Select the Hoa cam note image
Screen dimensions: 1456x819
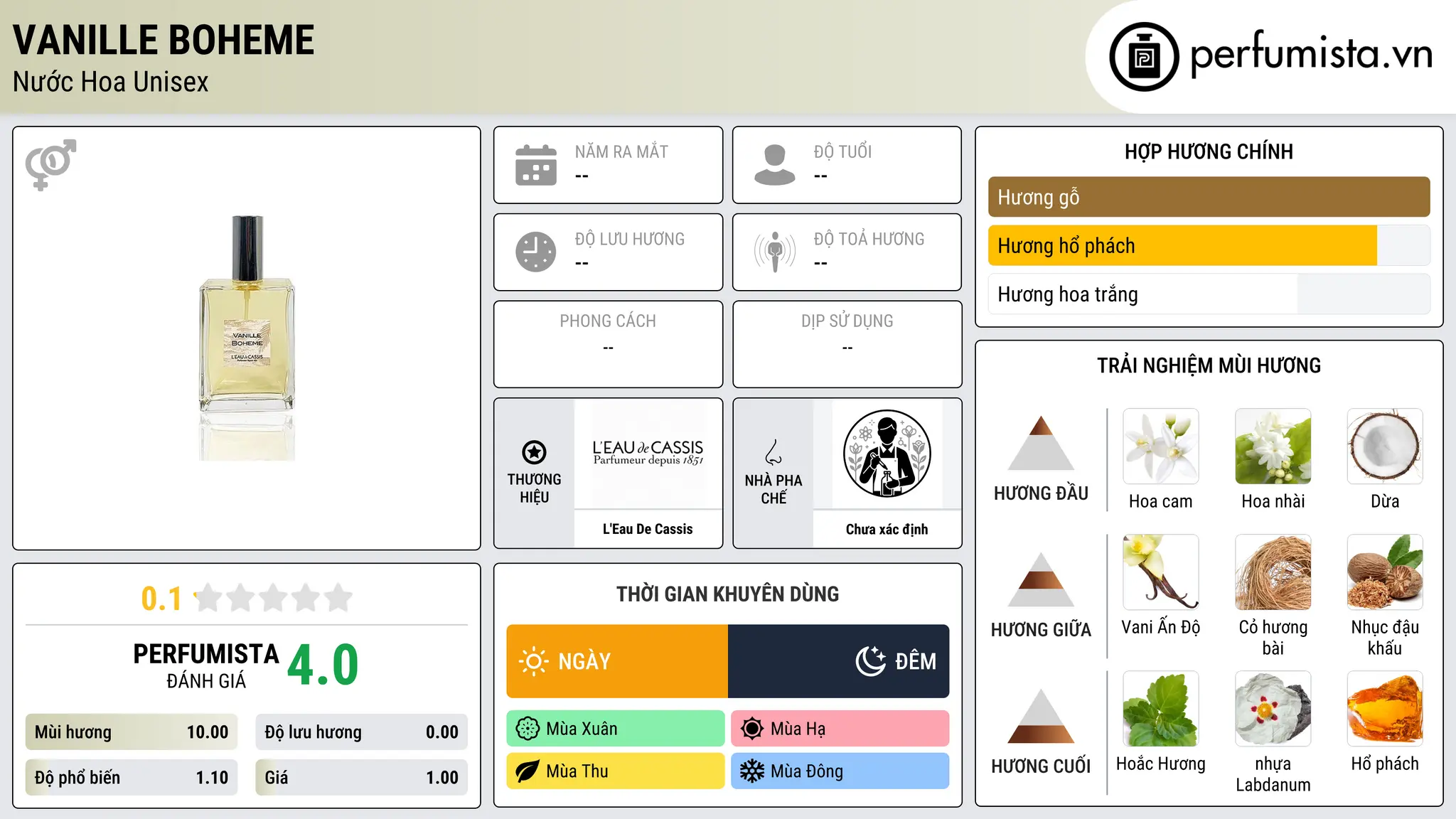(1160, 446)
